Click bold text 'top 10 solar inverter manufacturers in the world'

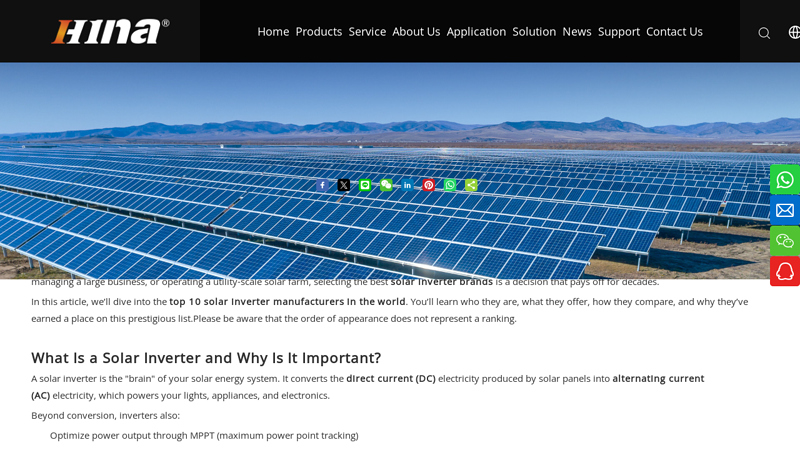point(287,302)
